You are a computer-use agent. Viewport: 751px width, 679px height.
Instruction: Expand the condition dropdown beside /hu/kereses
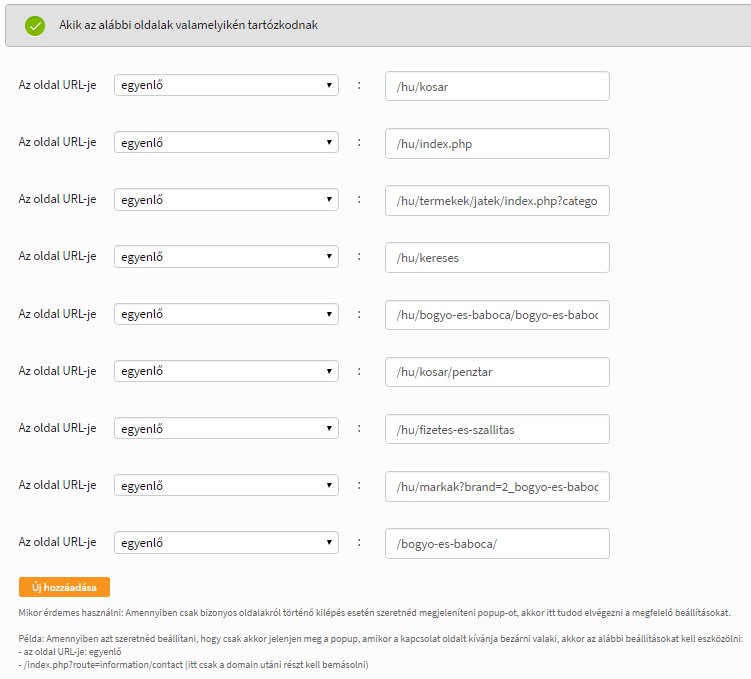tap(226, 257)
